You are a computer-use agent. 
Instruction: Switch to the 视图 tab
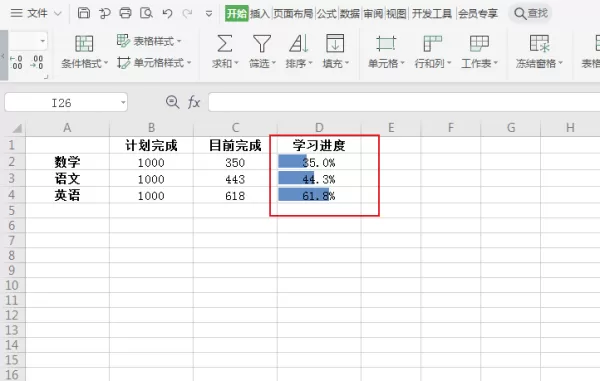[x=396, y=14]
